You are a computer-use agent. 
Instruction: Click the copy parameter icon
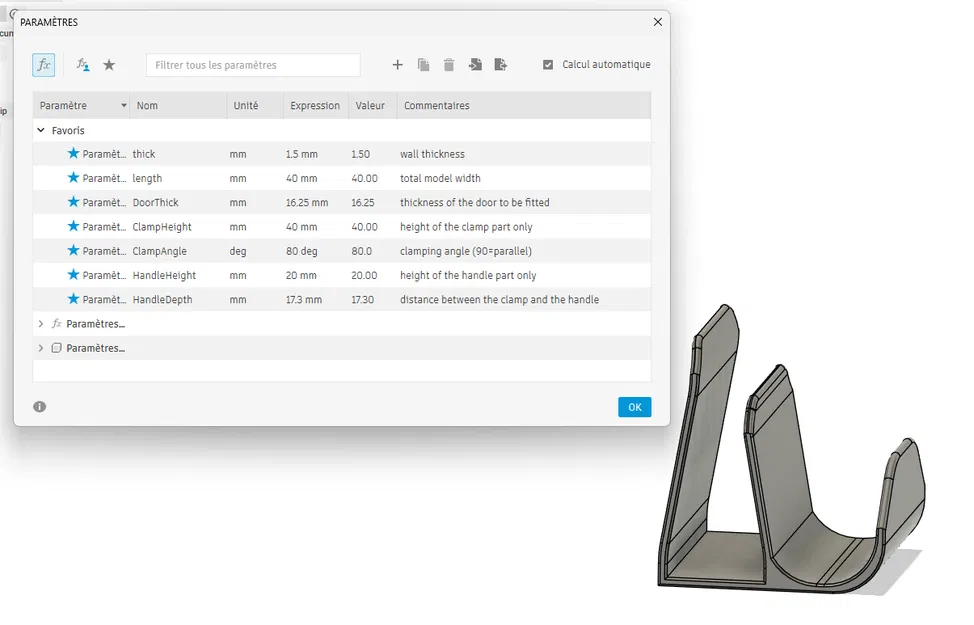point(423,65)
